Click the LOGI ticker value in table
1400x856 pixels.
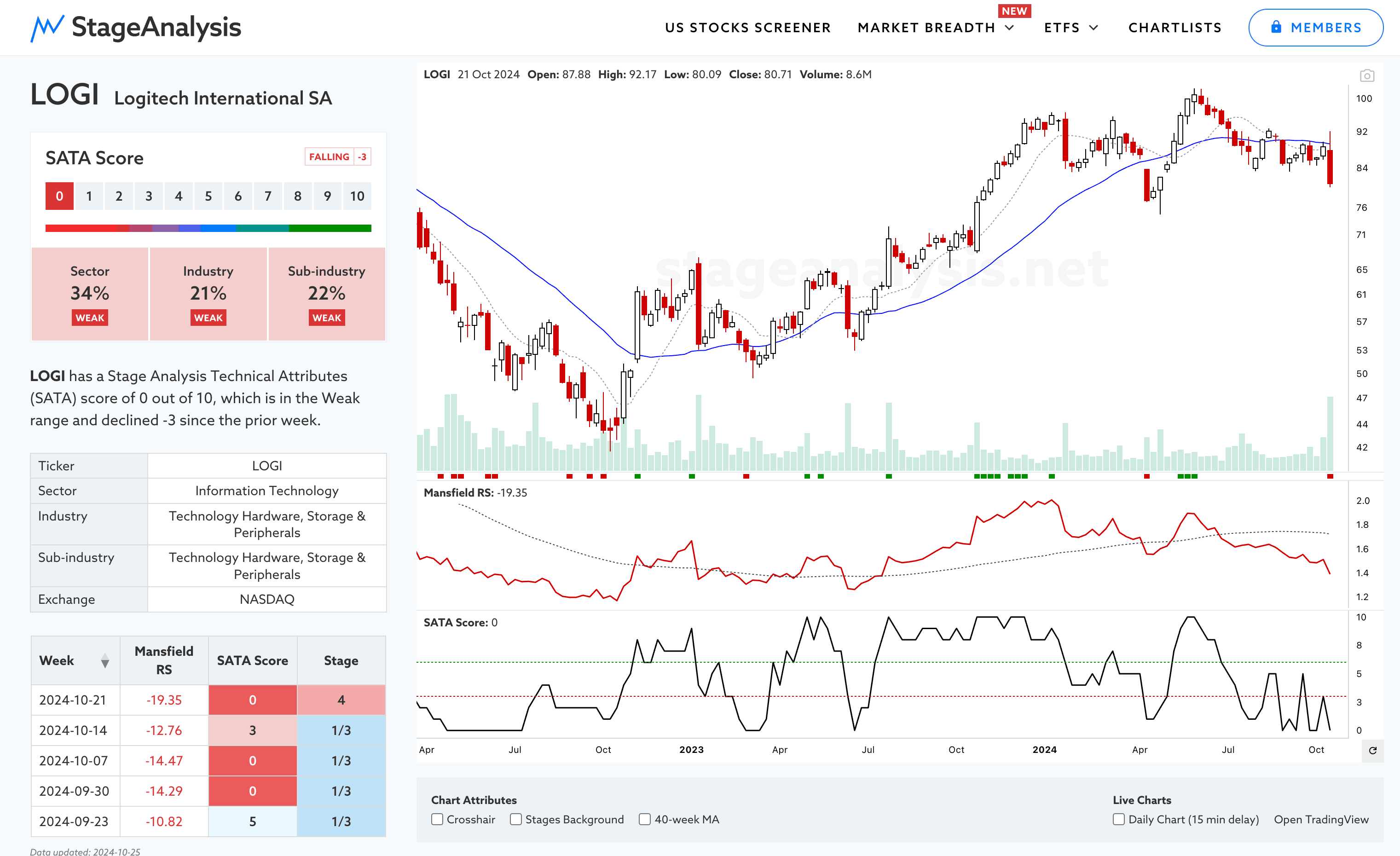(267, 466)
